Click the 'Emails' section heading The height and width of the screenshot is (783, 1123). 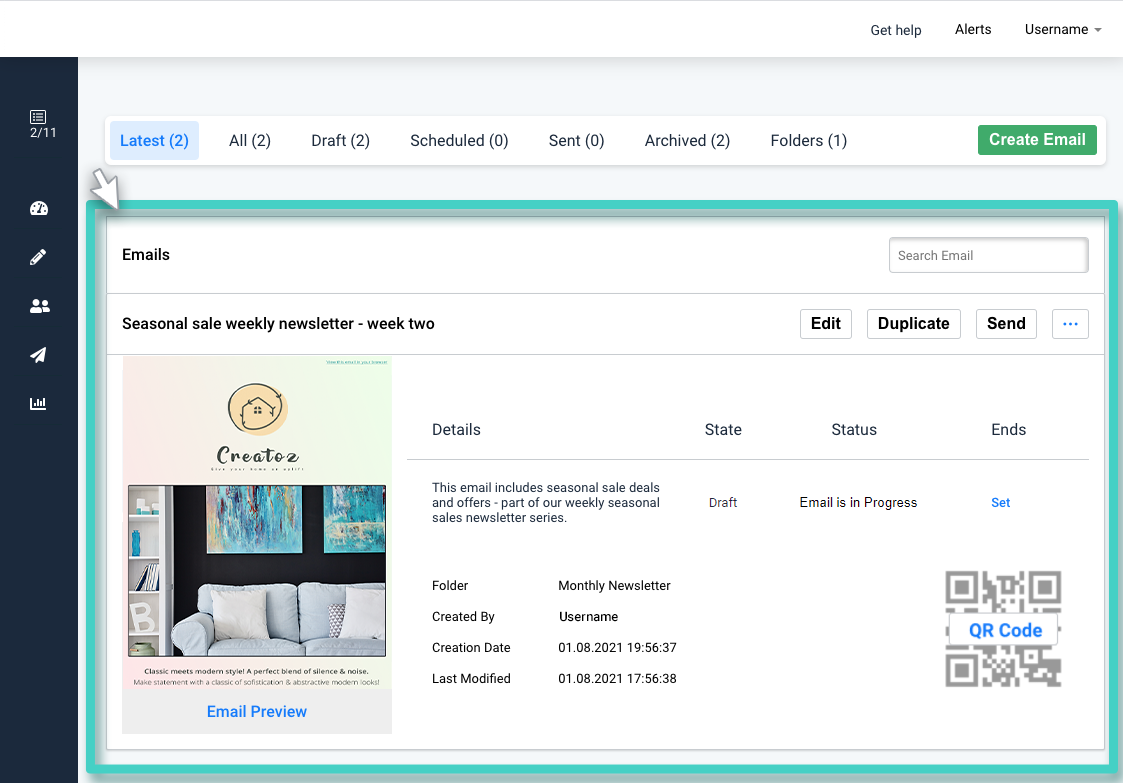tap(145, 255)
